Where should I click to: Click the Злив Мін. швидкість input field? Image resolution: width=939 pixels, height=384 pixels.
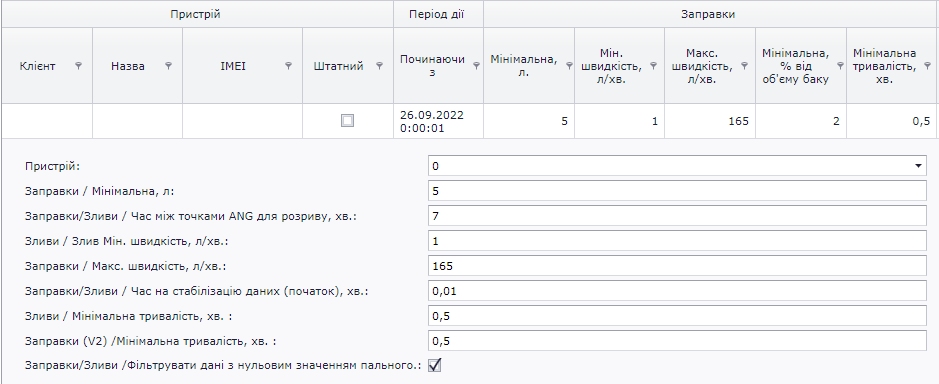677,241
